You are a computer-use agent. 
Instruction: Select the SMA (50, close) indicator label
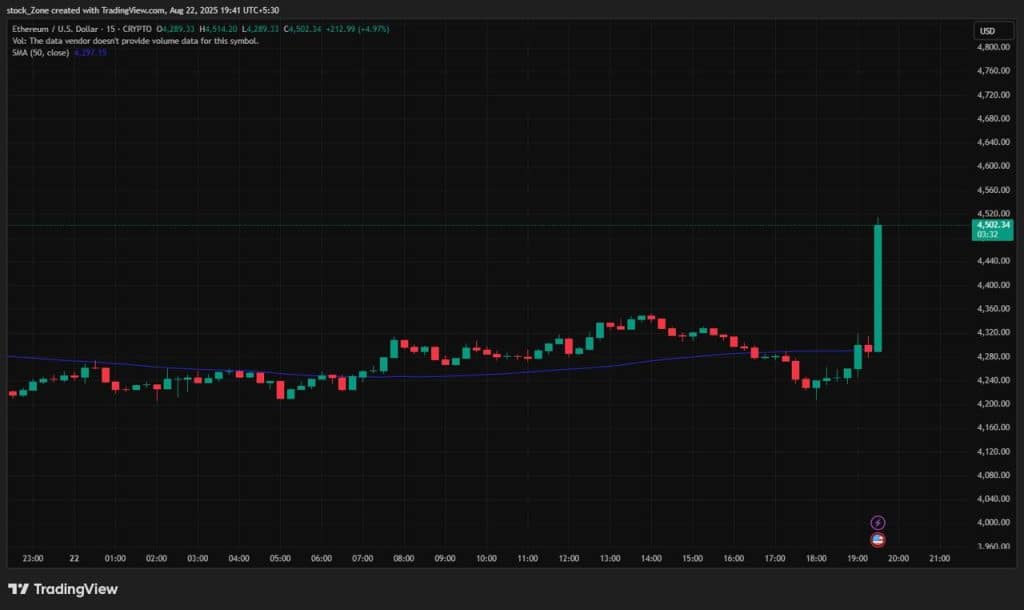(40, 52)
